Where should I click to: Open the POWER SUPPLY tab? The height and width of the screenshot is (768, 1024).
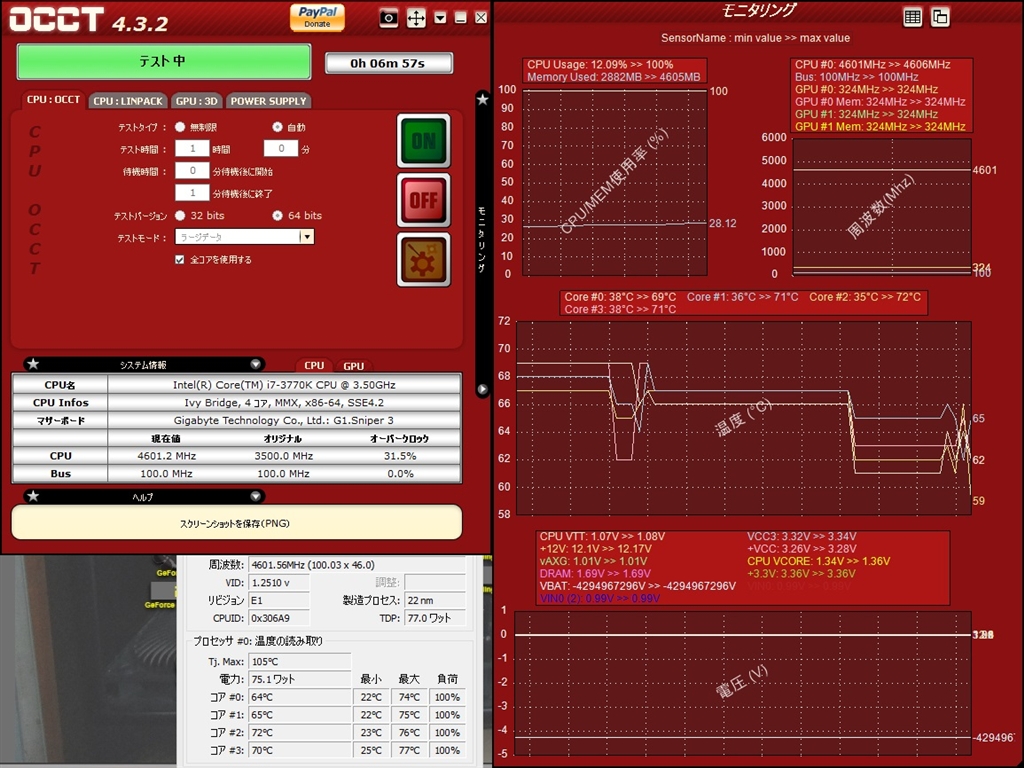click(268, 101)
